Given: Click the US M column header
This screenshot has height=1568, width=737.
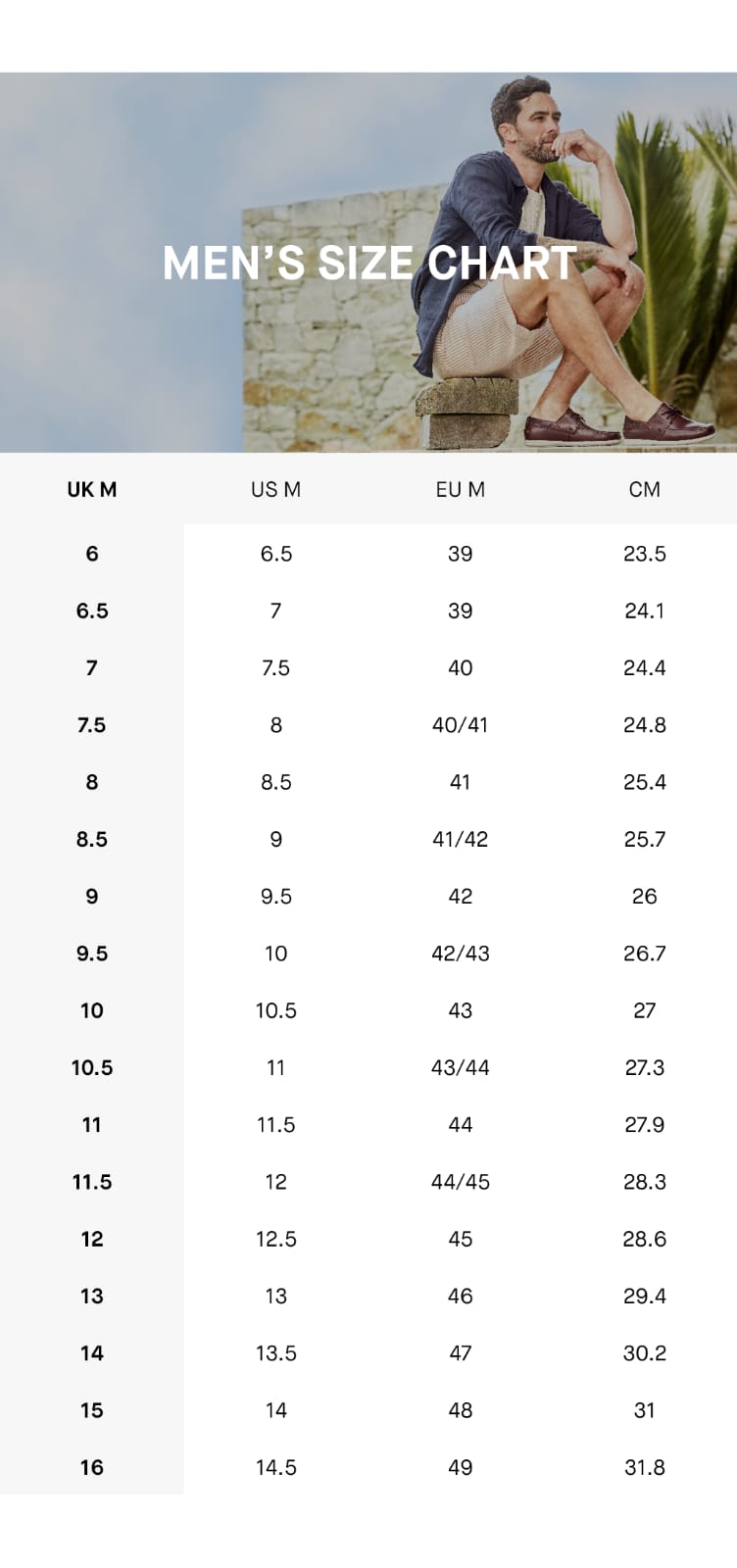Looking at the screenshot, I should pyautogui.click(x=275, y=489).
